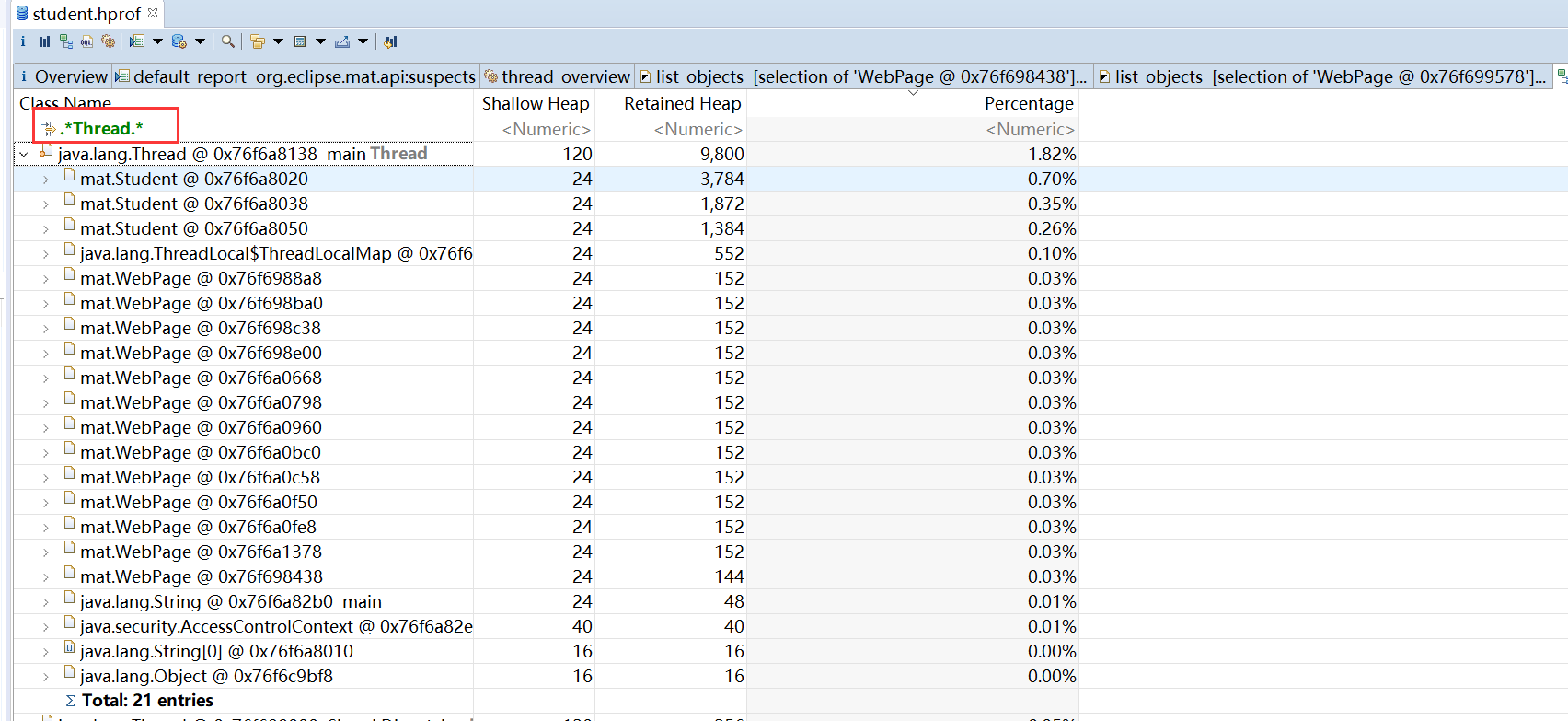Open list_objects tab for WebPage 0x76f698438

864,76
